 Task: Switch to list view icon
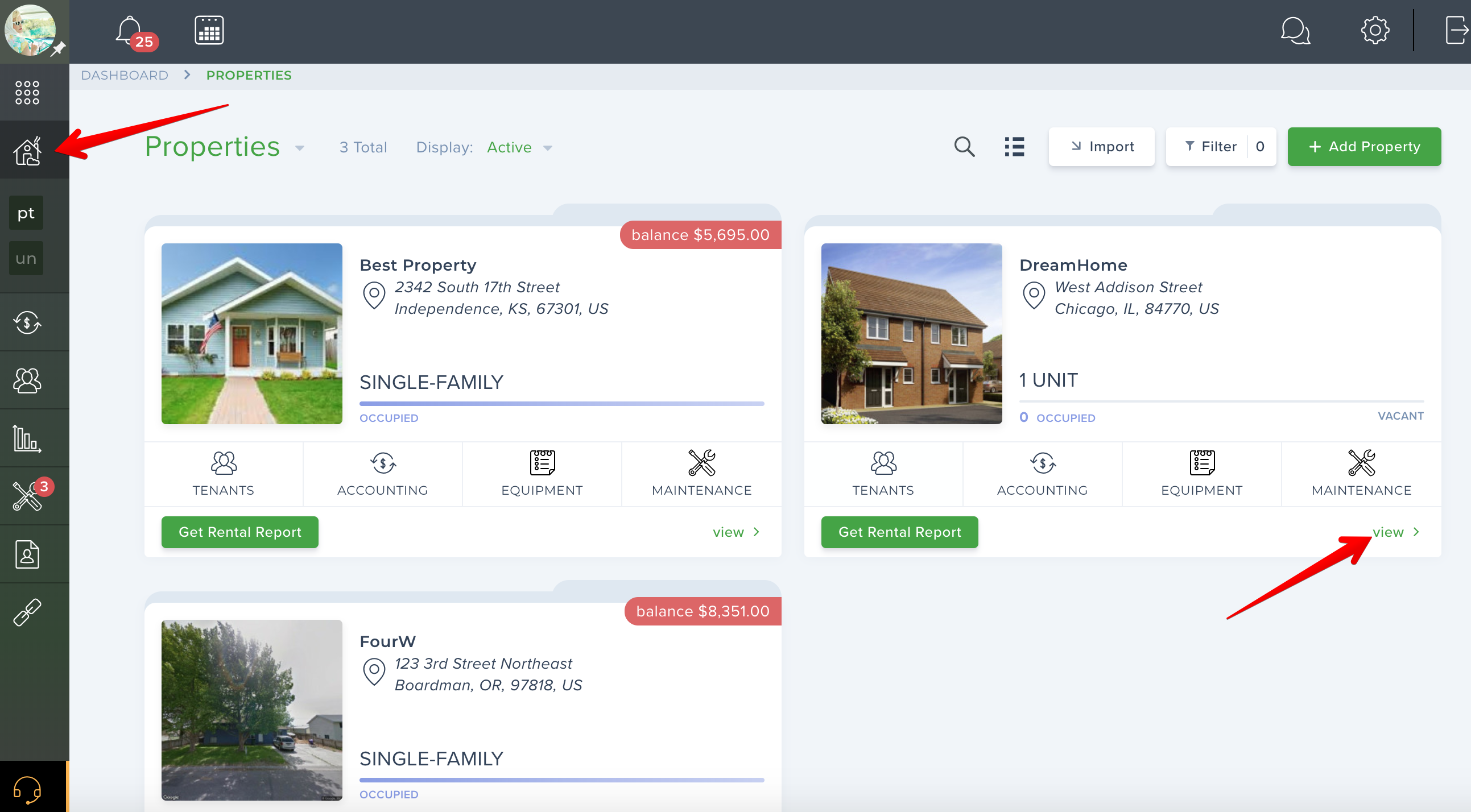(1015, 147)
